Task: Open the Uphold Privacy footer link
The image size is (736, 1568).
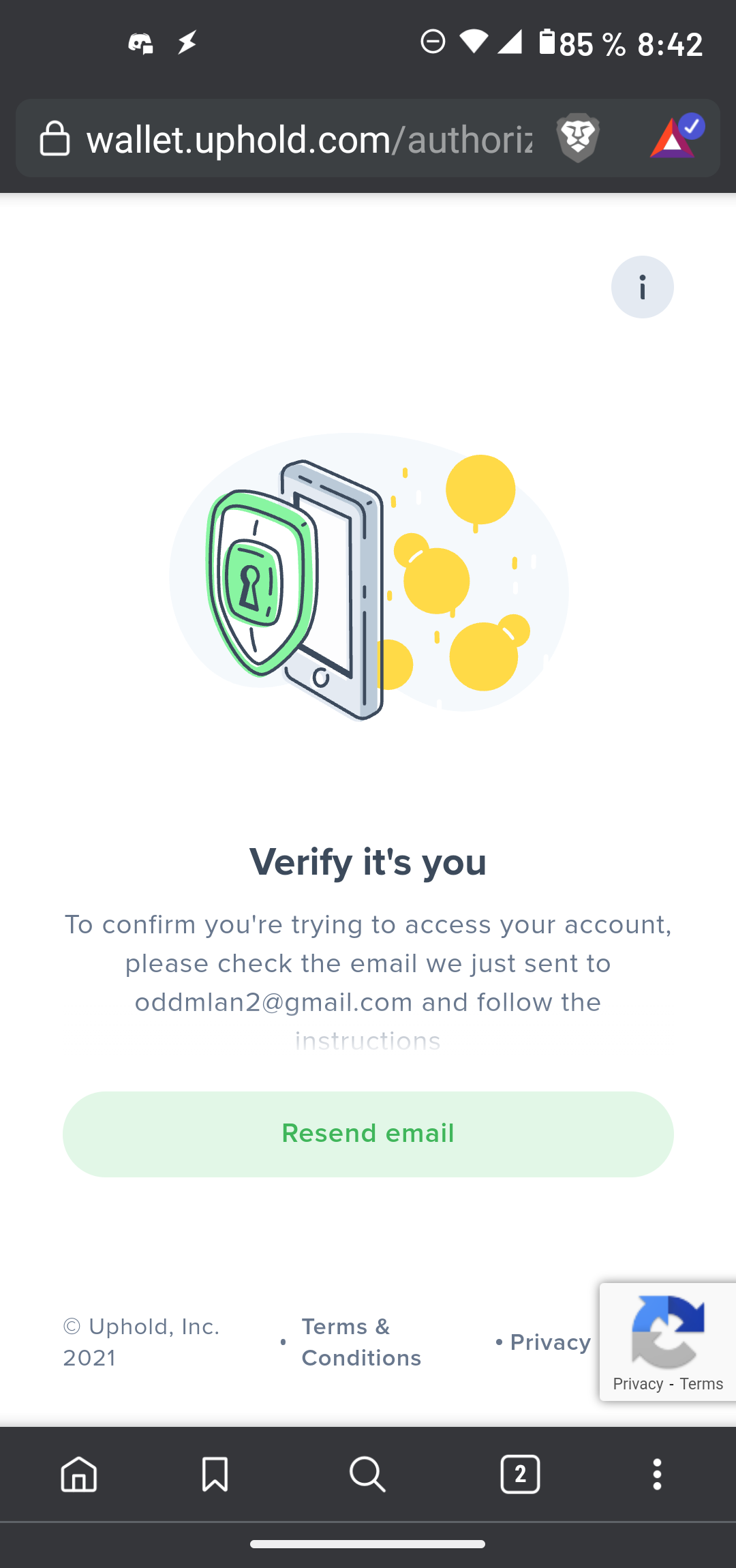Action: (x=550, y=1342)
